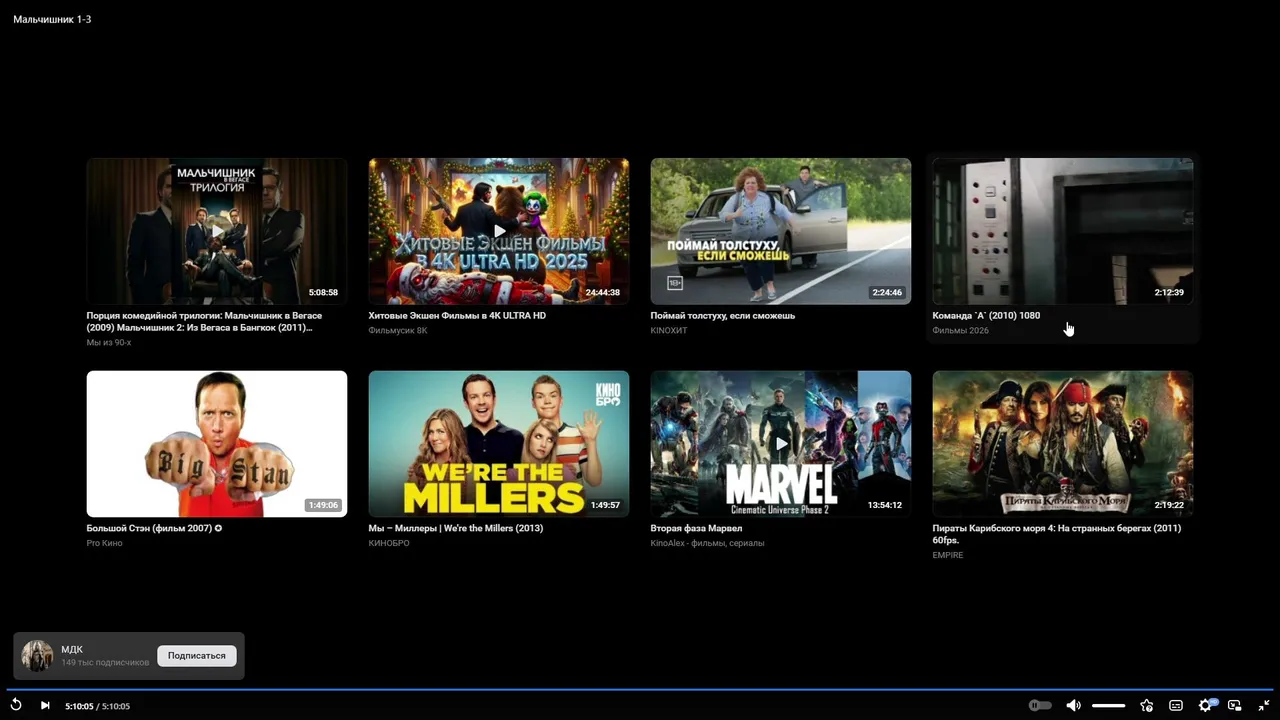Screen dimensions: 1280x720
Task: Click the 24:44:38 duration badge
Action: pyautogui.click(x=603, y=293)
